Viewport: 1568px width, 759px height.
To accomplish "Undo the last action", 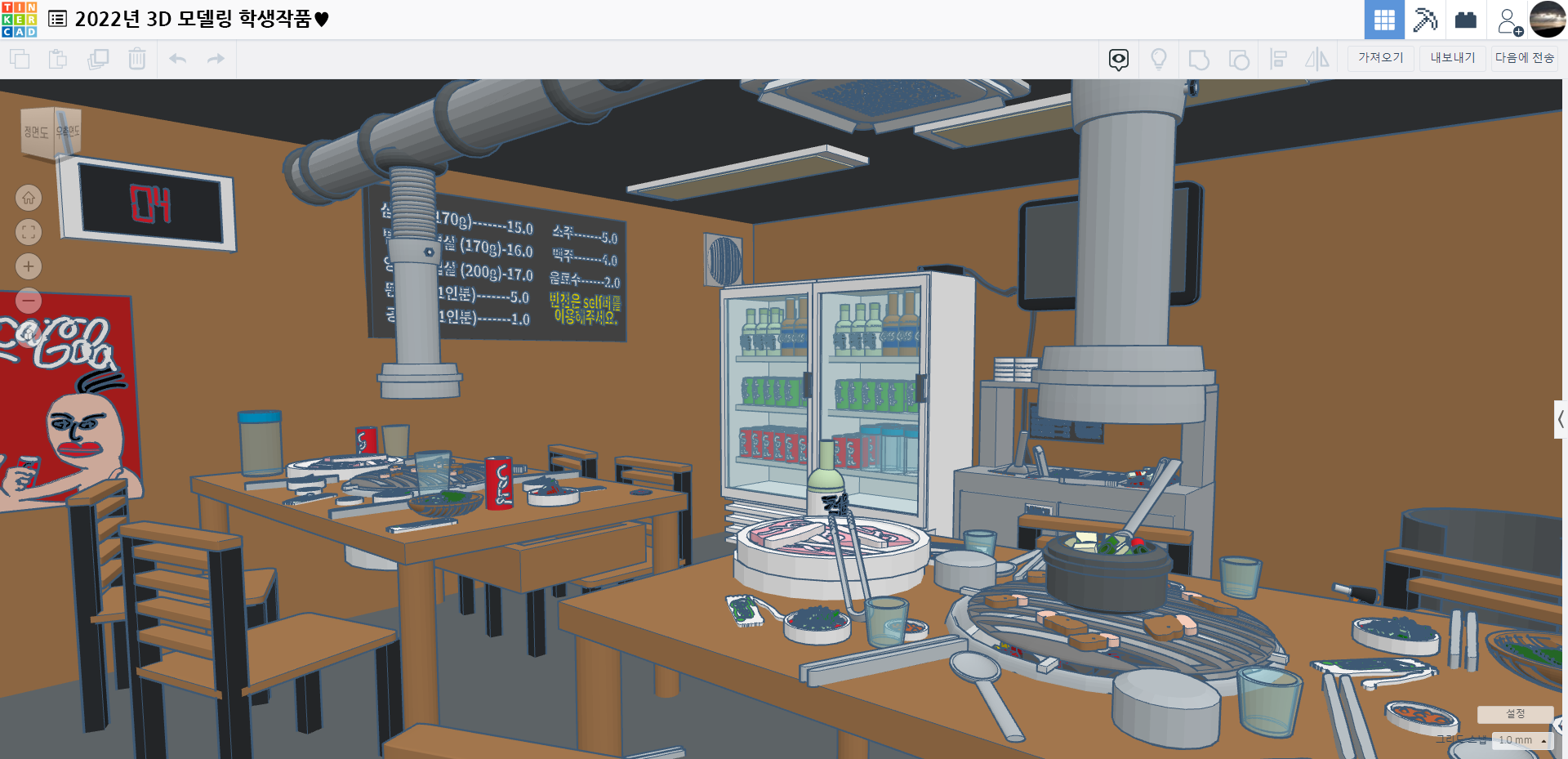I will click(177, 59).
